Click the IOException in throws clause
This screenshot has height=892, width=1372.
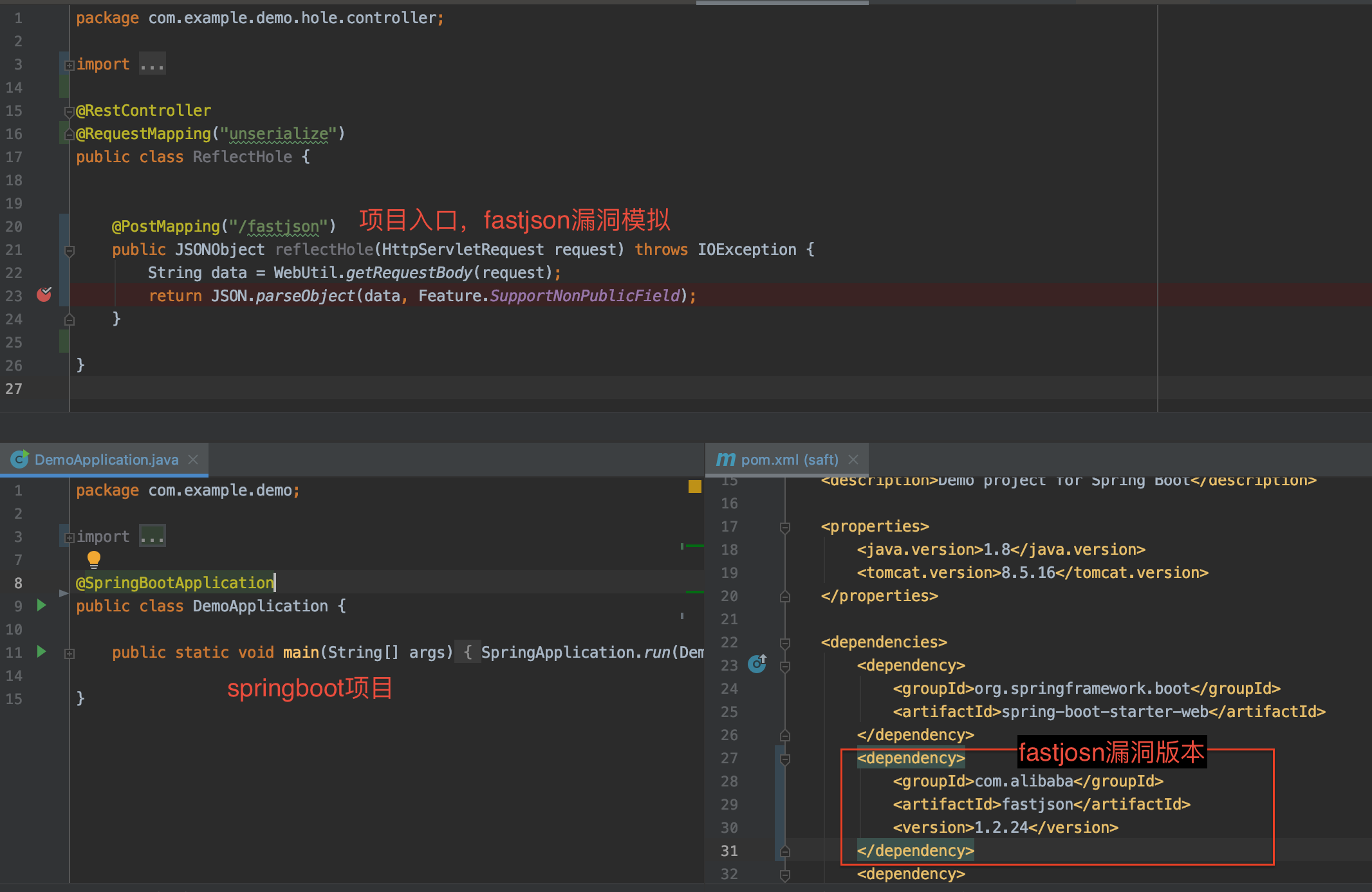pos(747,249)
